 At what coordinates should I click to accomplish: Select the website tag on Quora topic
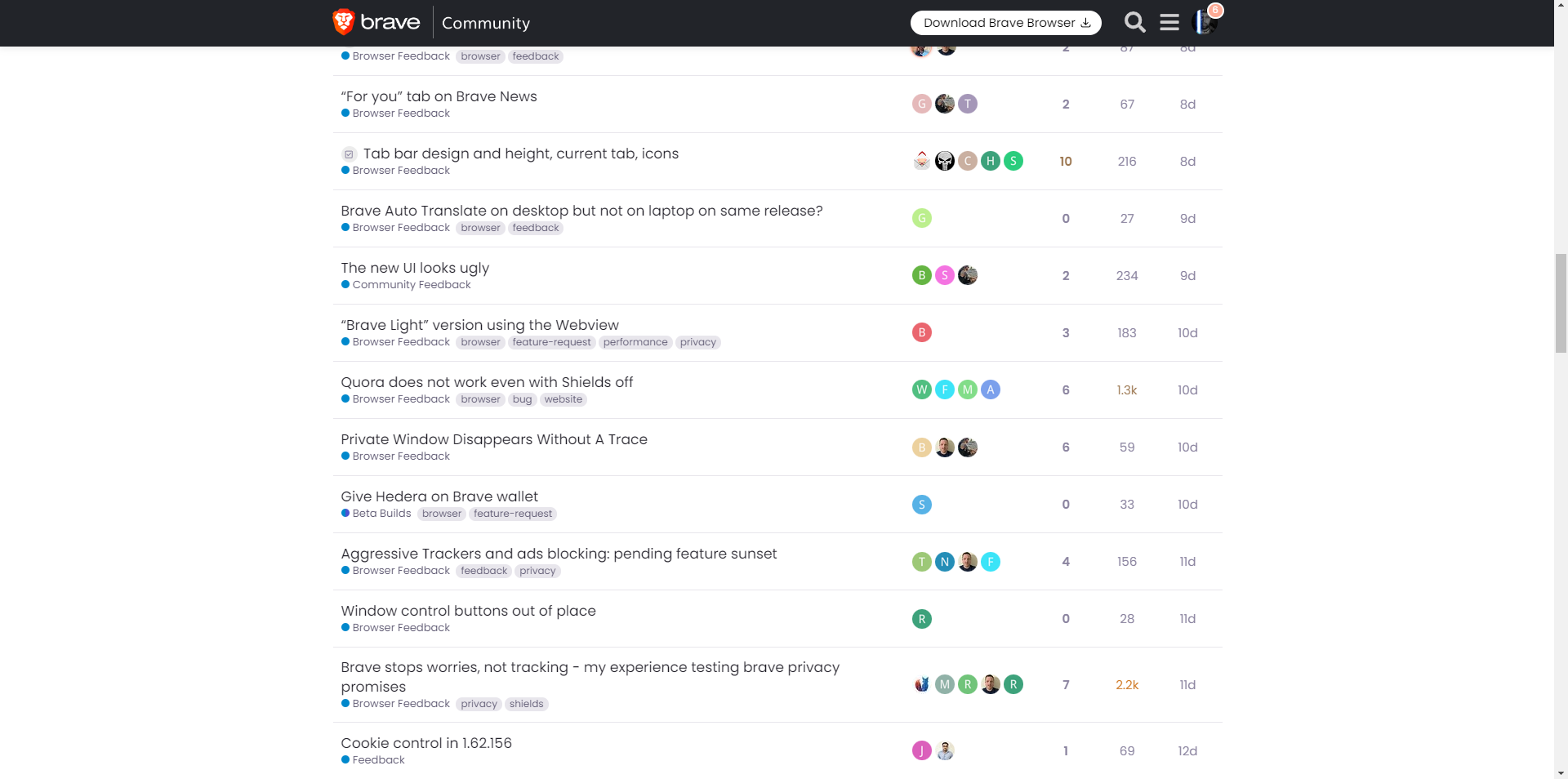[x=563, y=399]
